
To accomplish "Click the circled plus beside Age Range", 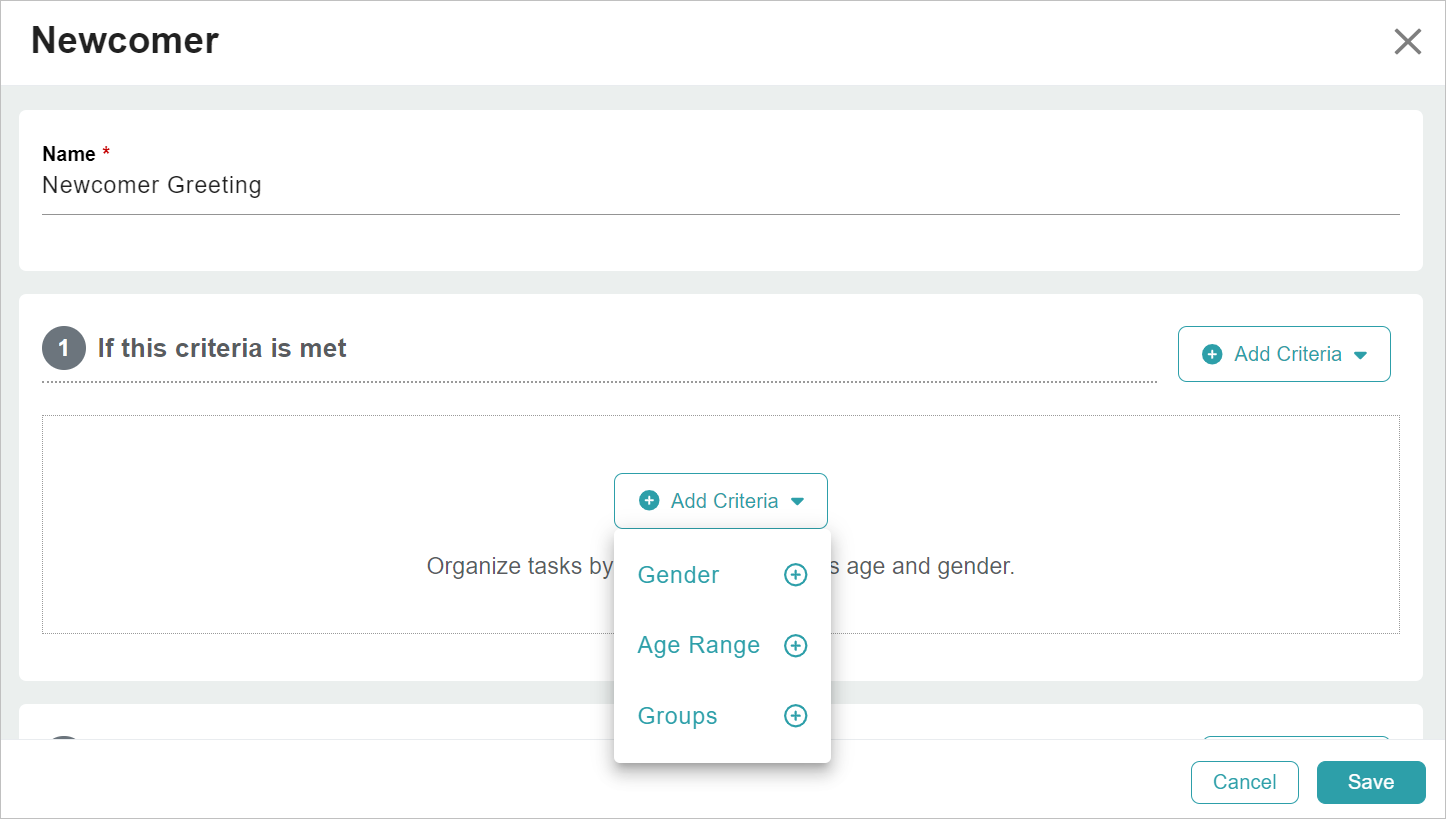I will (x=795, y=645).
